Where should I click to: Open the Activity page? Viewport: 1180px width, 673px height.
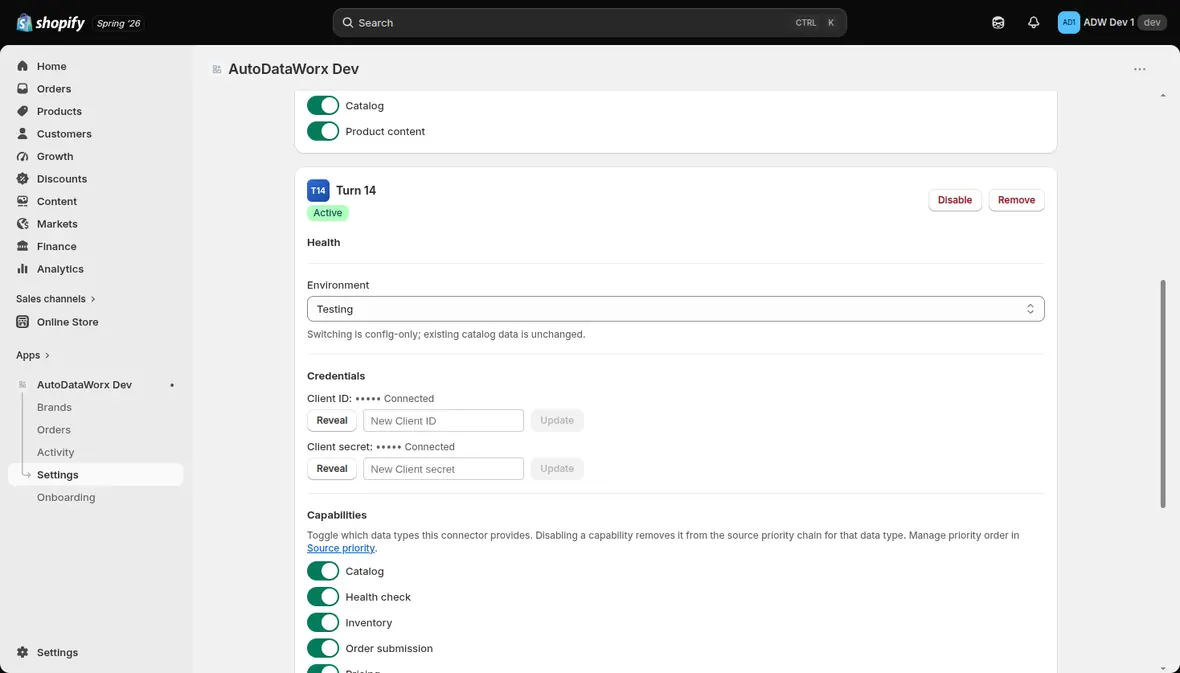[56, 452]
